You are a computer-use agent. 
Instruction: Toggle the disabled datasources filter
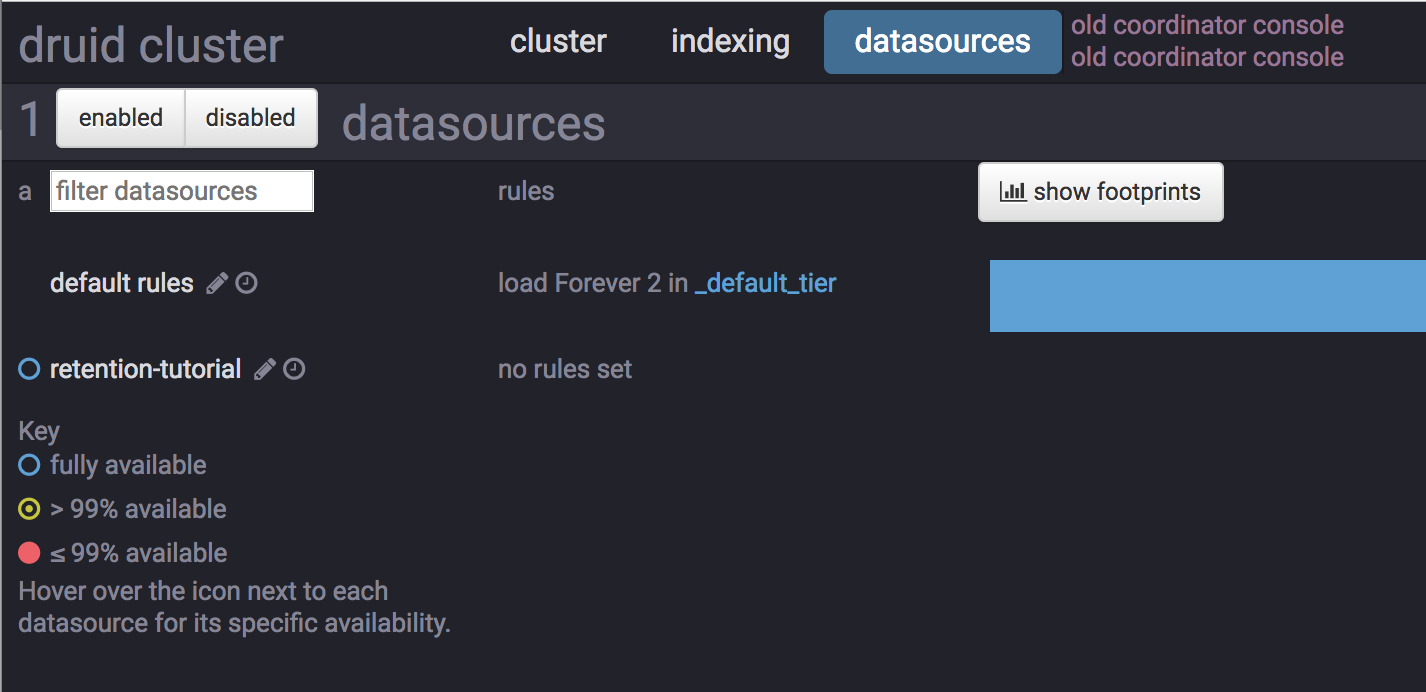tap(251, 118)
